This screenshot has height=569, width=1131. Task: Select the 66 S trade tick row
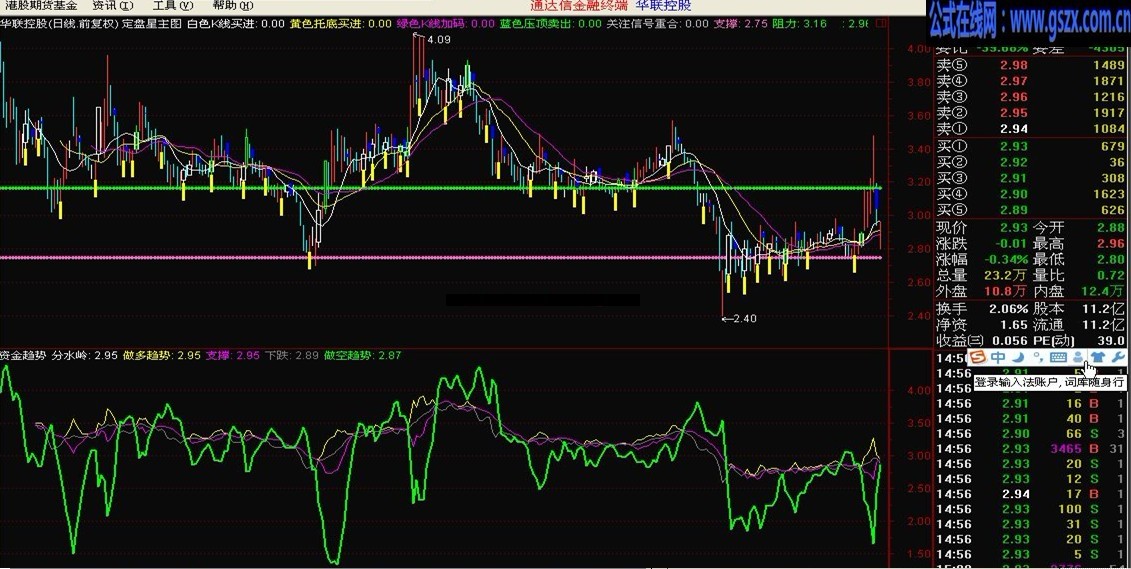[x=1031, y=433]
